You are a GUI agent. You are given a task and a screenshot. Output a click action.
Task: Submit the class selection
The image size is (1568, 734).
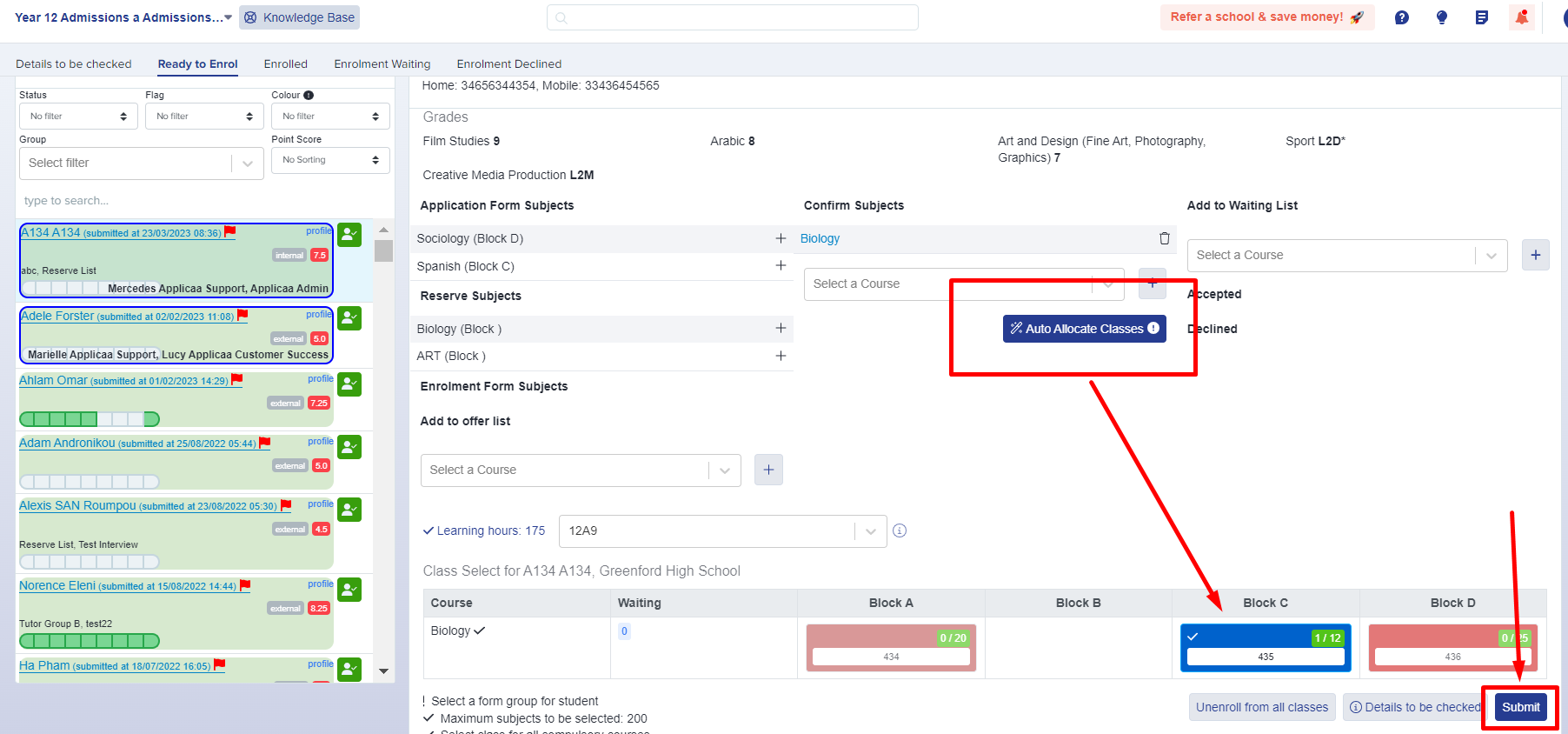pyautogui.click(x=1521, y=707)
